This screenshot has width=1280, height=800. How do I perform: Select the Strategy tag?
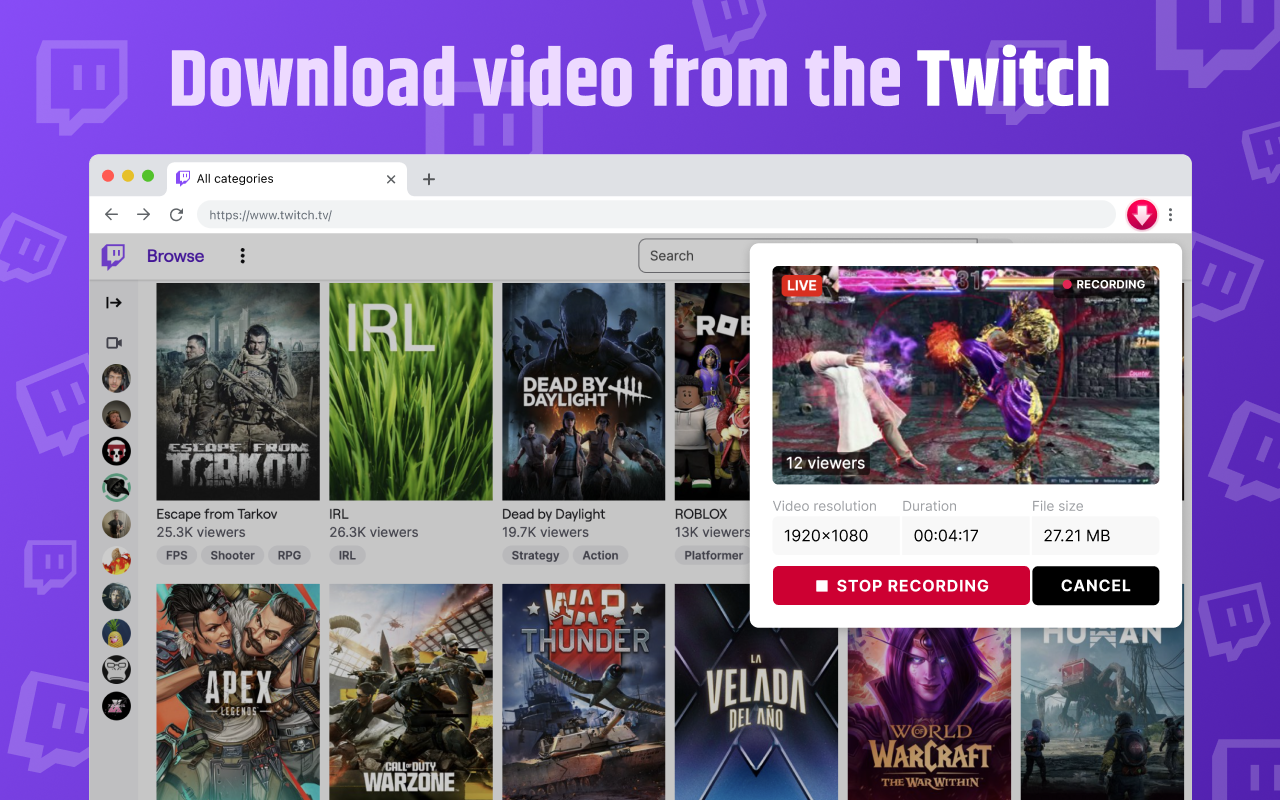pos(536,555)
